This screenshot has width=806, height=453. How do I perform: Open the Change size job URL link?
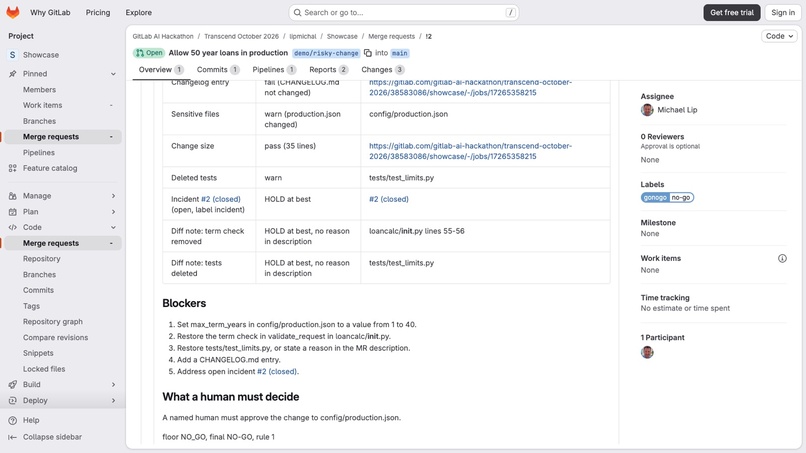(470, 151)
